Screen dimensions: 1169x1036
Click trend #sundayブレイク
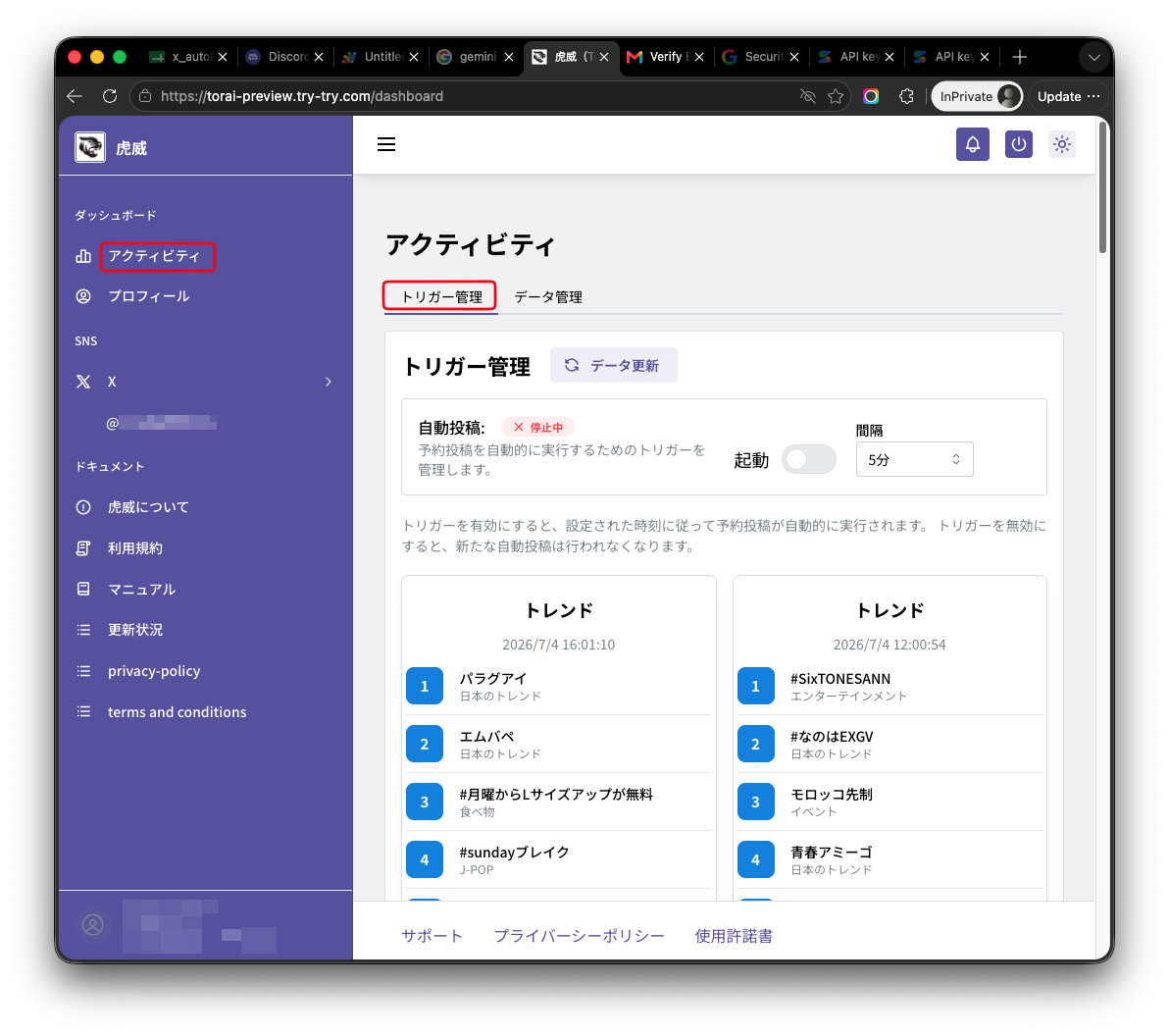tap(558, 860)
